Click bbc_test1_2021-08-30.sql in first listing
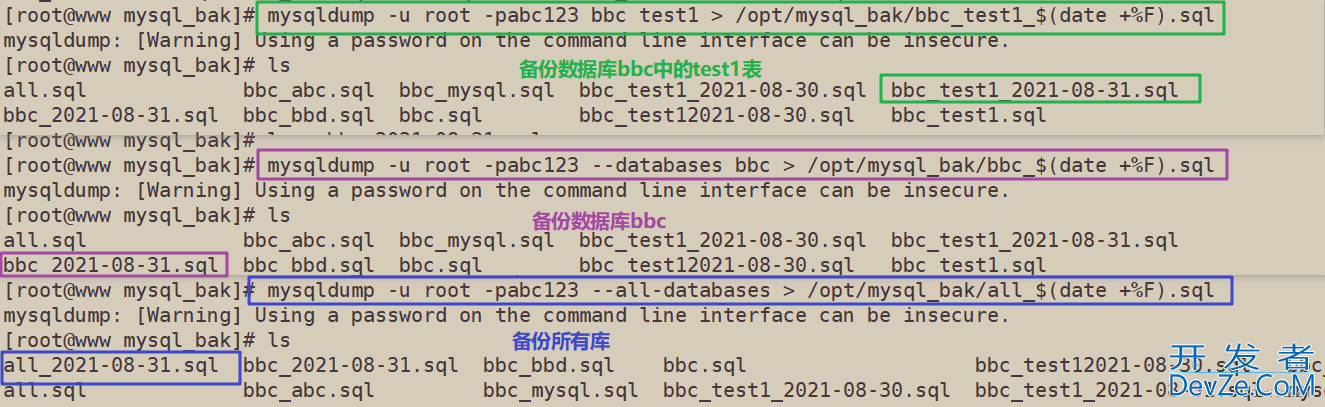Screen dimensions: 1325x407 (x=723, y=91)
